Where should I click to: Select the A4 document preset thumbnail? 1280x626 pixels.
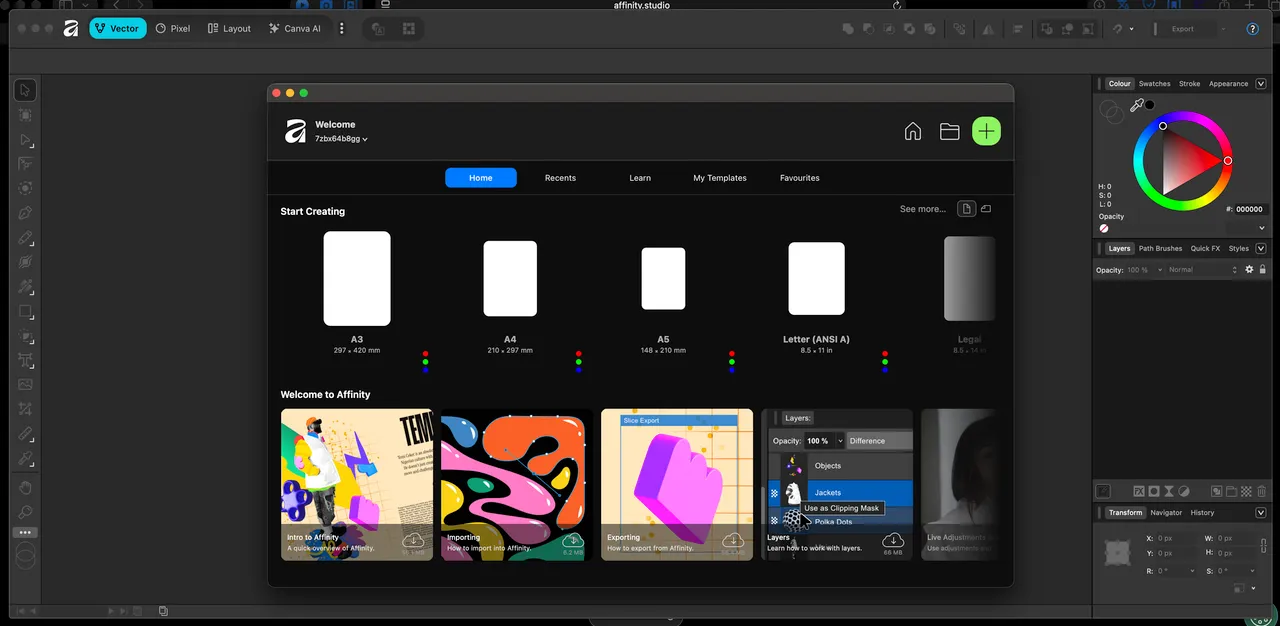[x=510, y=279]
